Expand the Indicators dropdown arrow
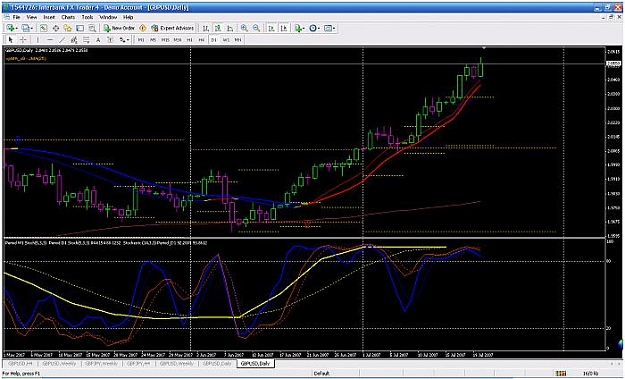The image size is (625, 379). pyautogui.click(x=303, y=28)
